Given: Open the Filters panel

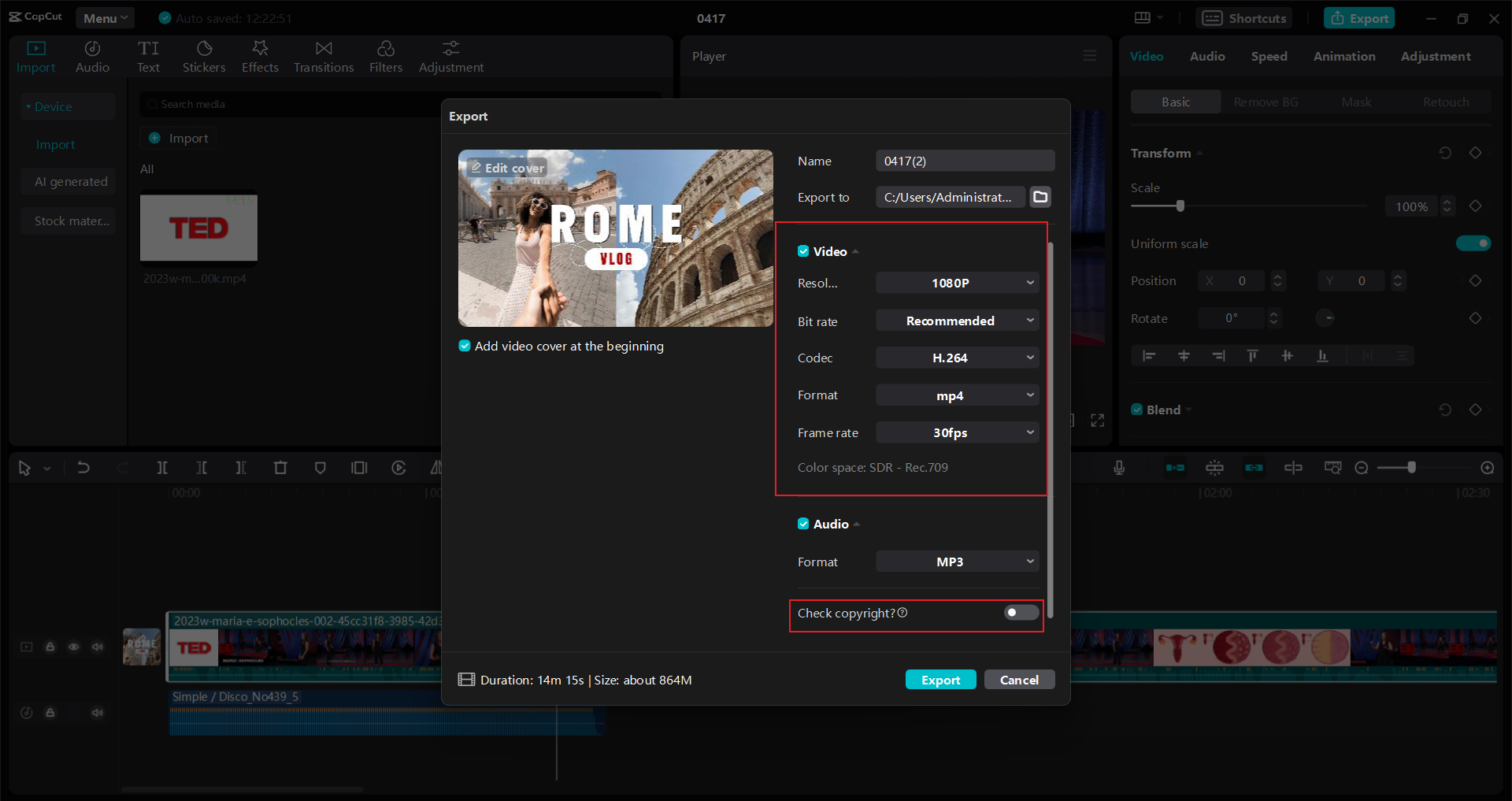Looking at the screenshot, I should tap(385, 55).
